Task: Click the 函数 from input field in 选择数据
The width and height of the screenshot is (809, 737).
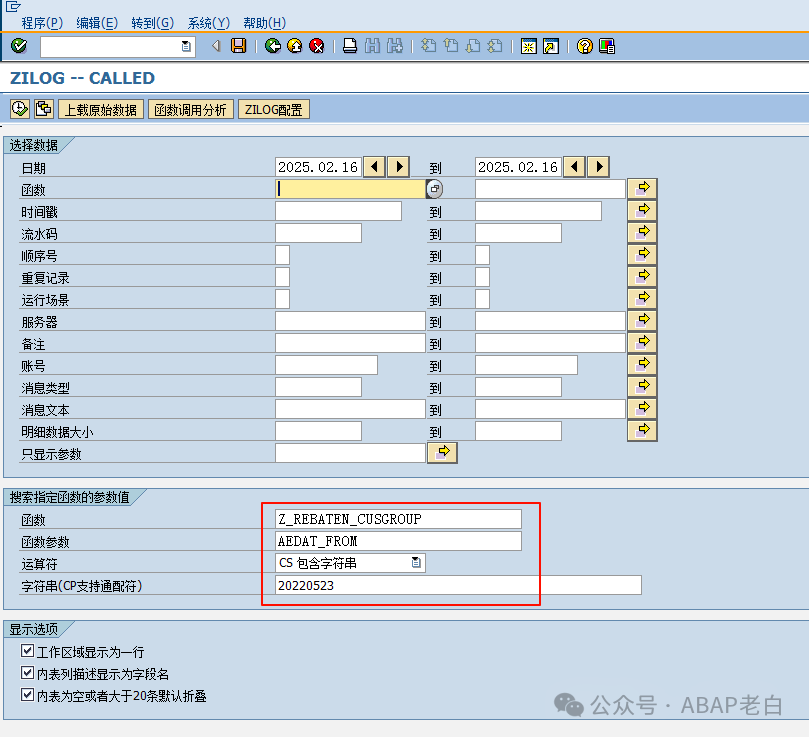Action: [350, 189]
